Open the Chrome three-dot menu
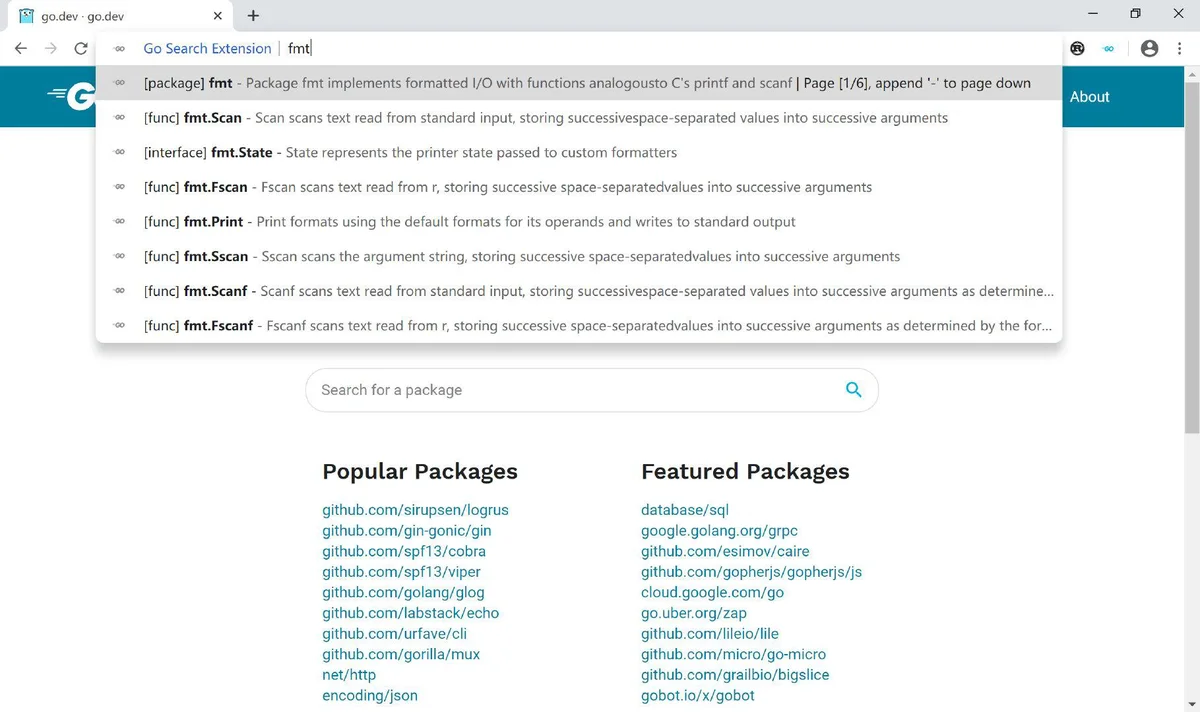 (1179, 48)
